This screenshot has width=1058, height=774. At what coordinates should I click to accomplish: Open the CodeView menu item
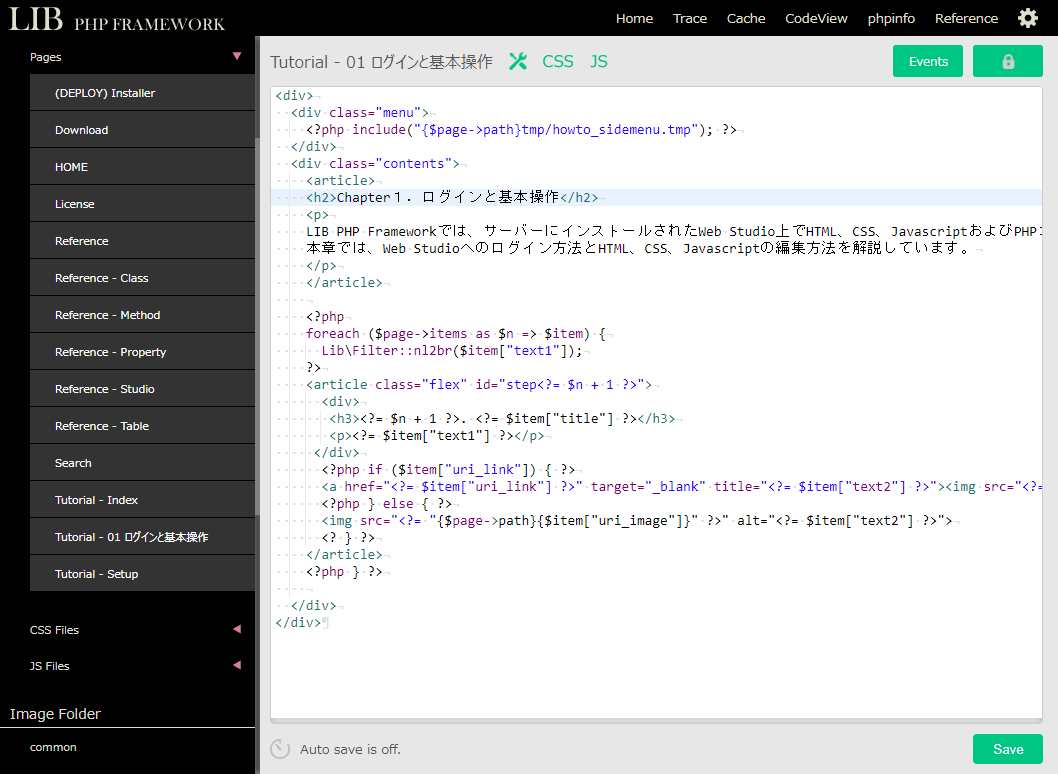coord(816,18)
